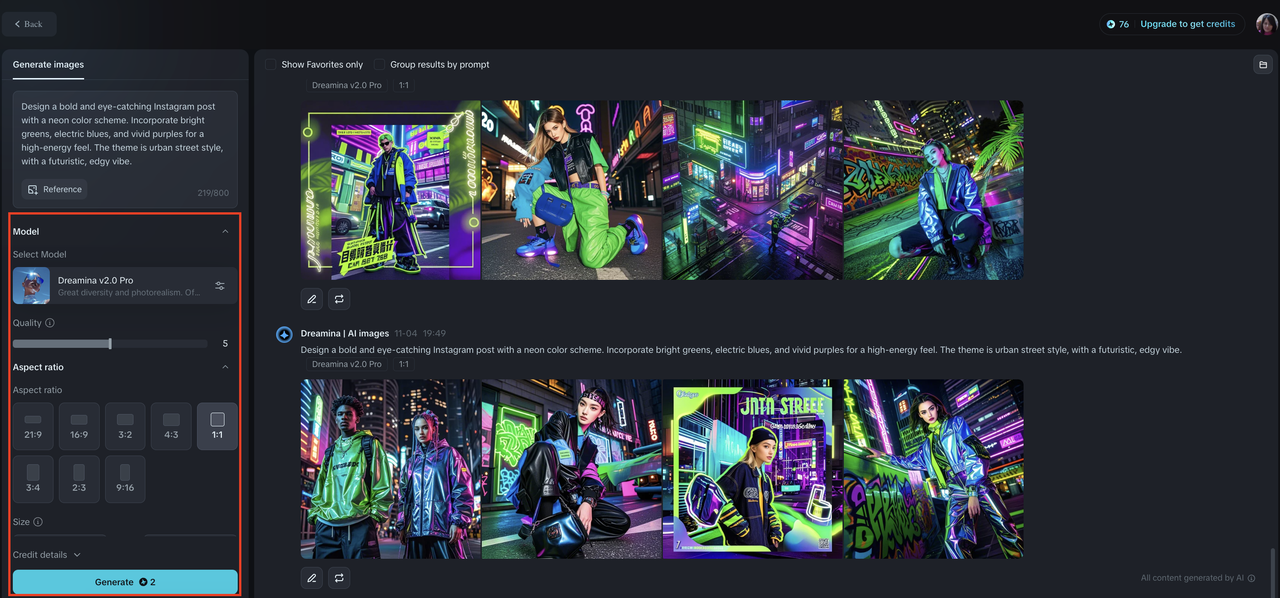Switch to Generate images tab
1280x598 pixels.
[48, 65]
